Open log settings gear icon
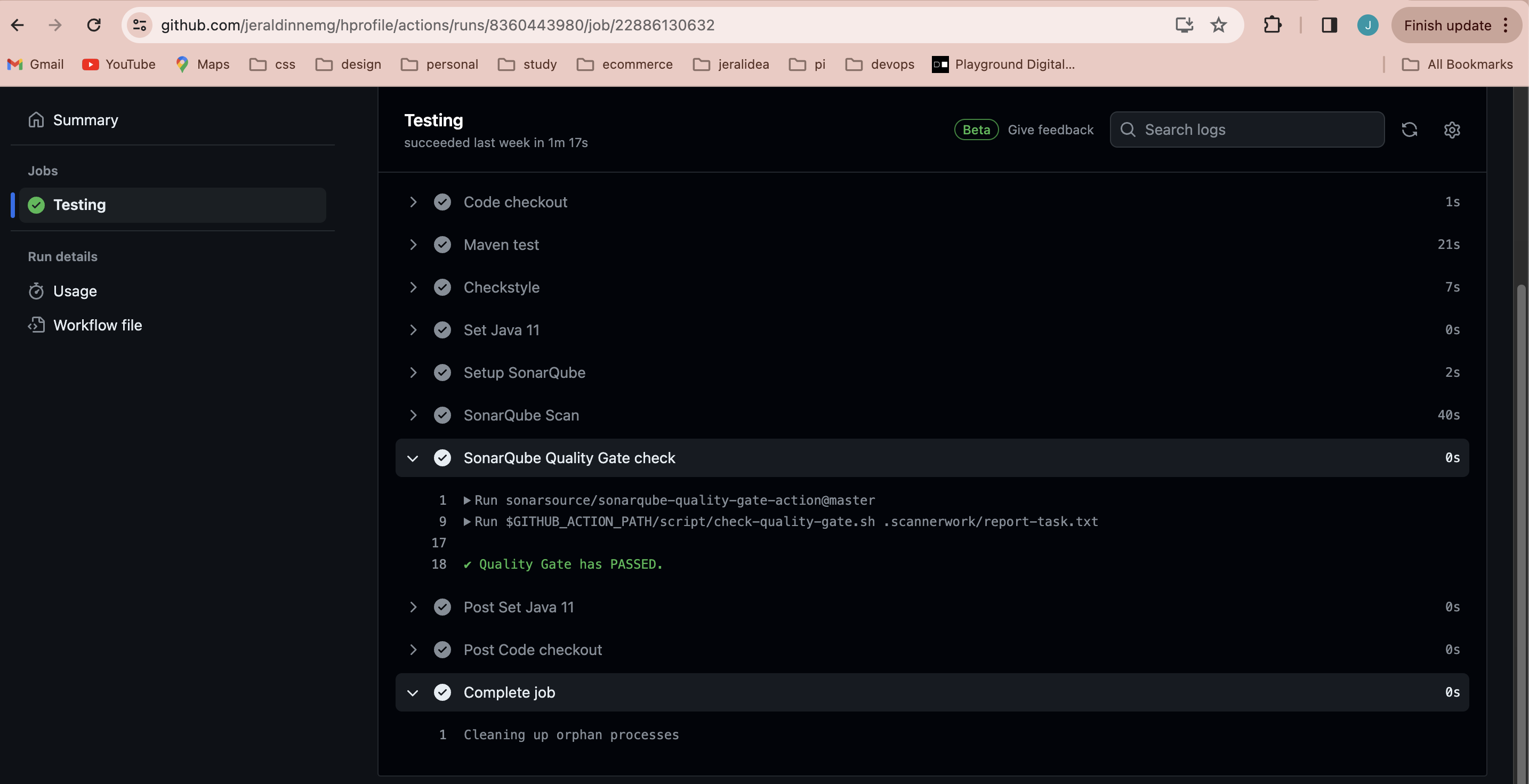Image resolution: width=1529 pixels, height=784 pixels. (x=1451, y=130)
